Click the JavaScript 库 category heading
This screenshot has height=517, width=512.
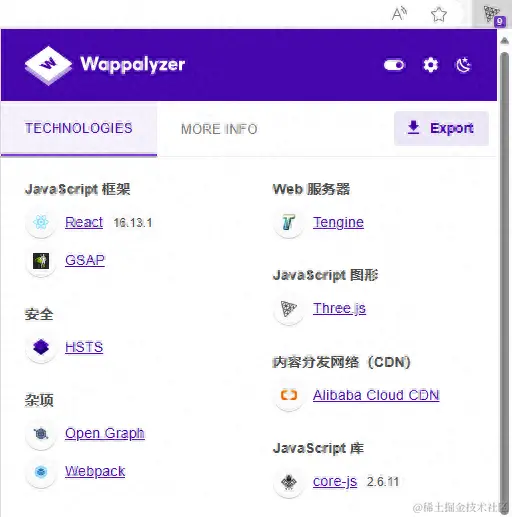318,449
